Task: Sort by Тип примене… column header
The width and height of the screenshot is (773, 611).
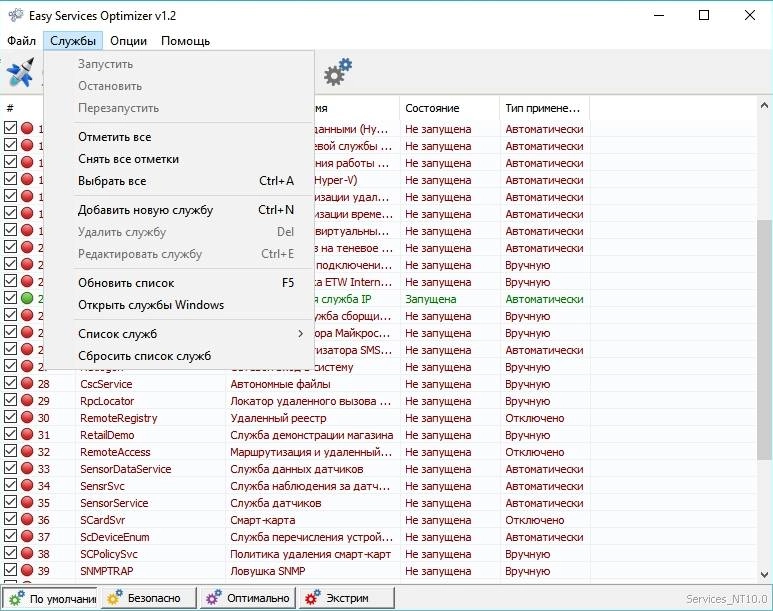Action: (544, 108)
